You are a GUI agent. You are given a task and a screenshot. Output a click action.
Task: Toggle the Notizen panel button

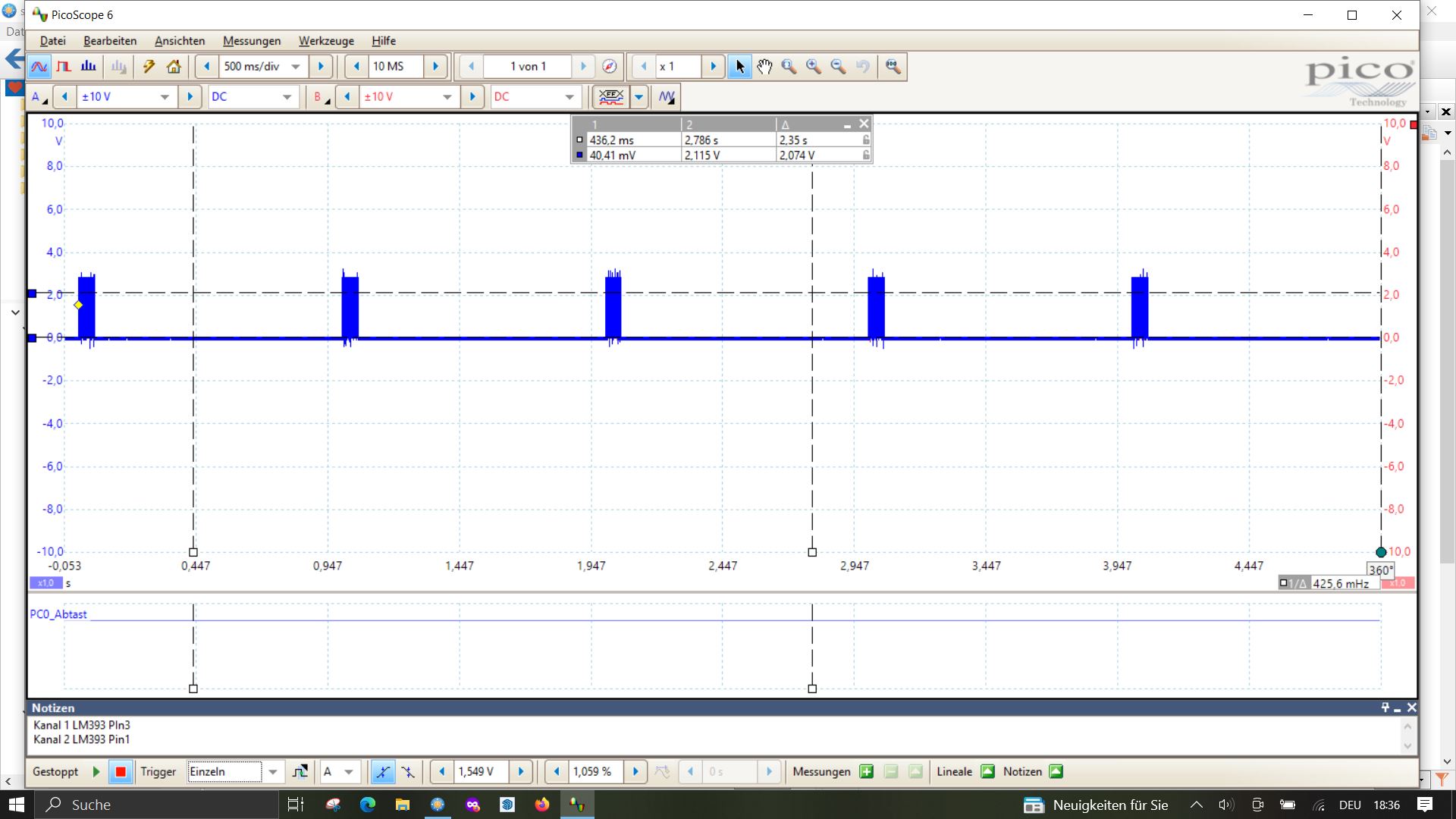pos(1056,772)
